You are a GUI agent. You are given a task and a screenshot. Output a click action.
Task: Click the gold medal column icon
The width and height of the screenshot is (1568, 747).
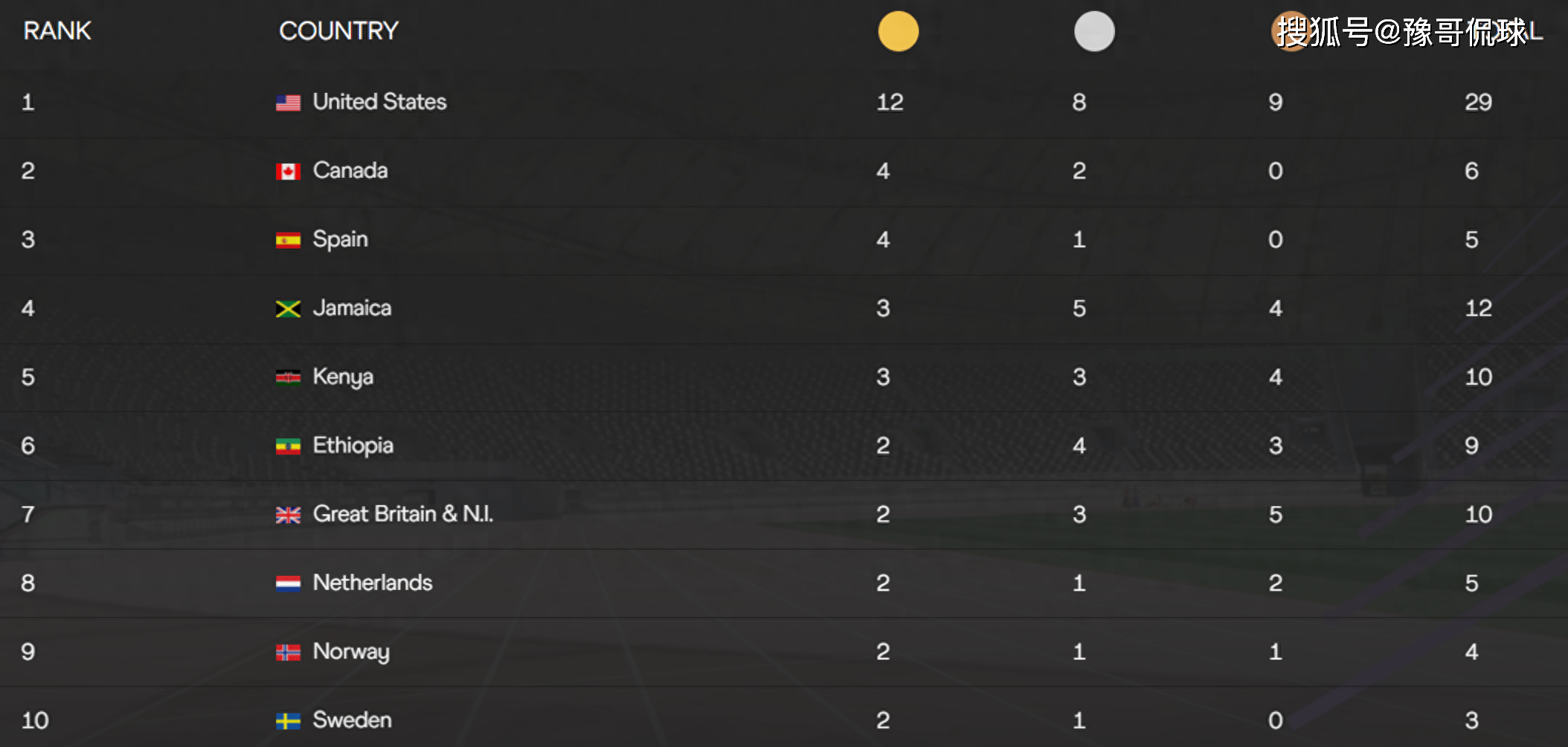click(898, 31)
